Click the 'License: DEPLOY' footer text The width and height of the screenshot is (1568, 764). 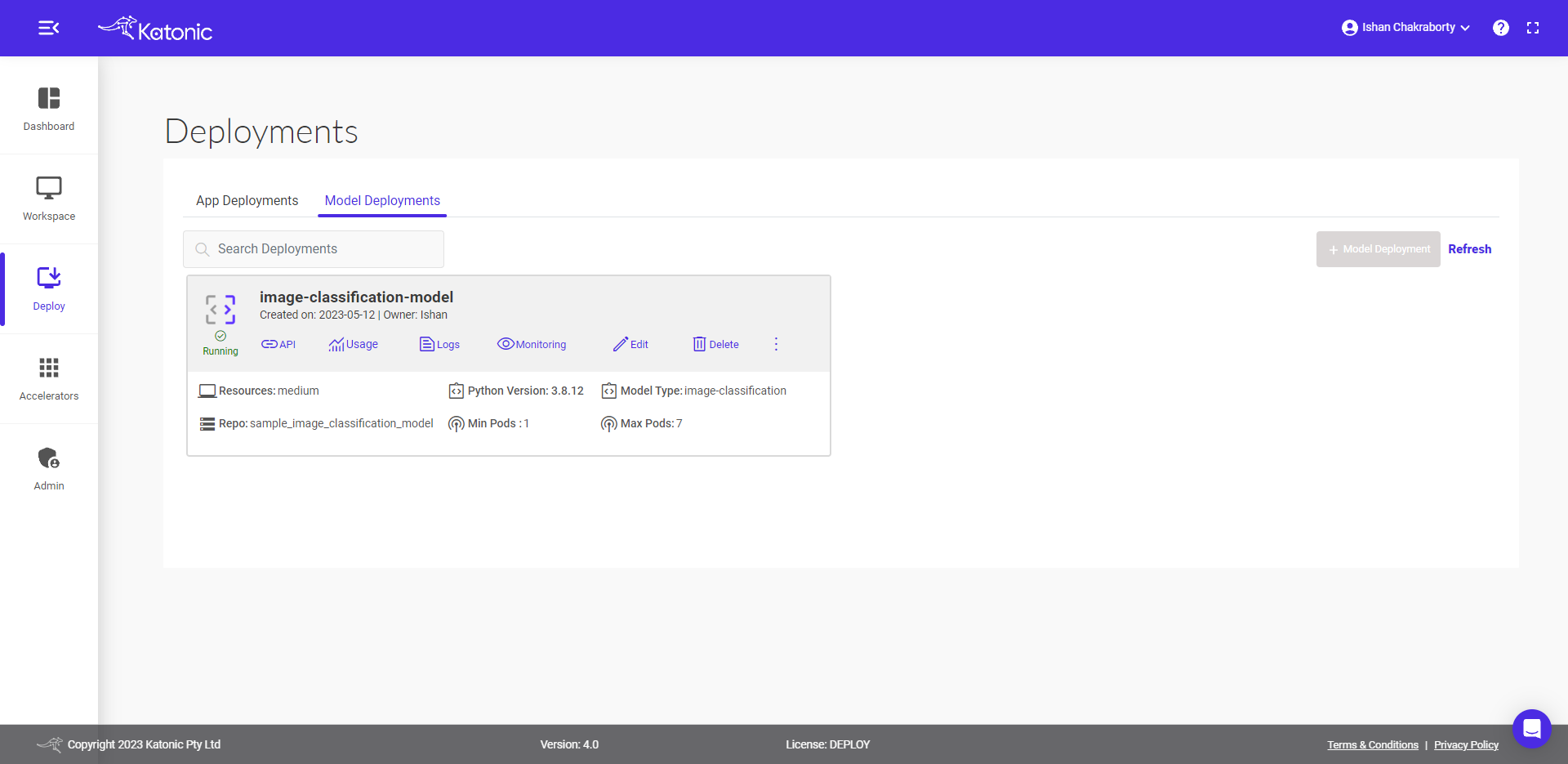point(828,744)
